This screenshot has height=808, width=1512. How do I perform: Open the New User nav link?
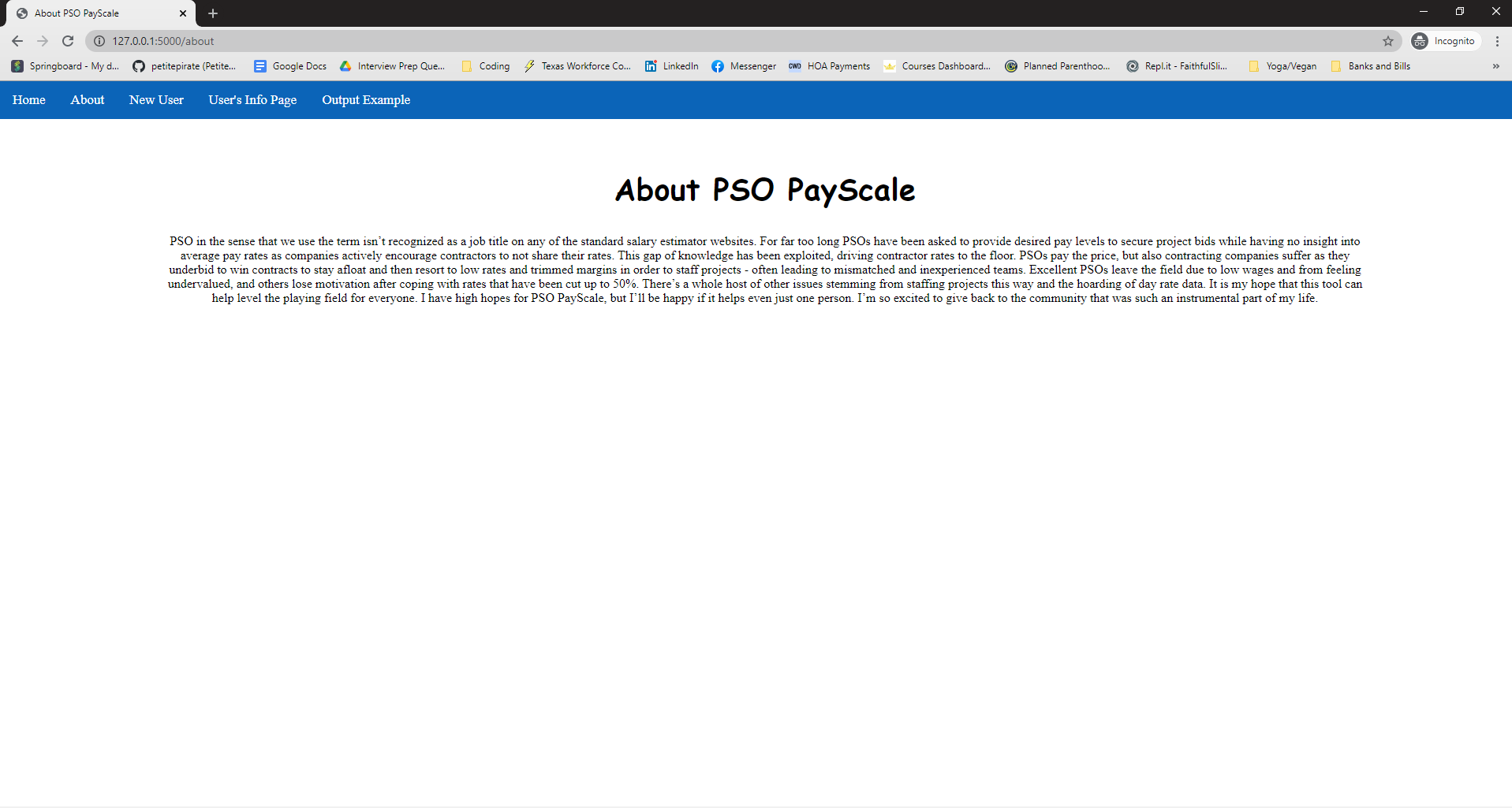click(156, 100)
